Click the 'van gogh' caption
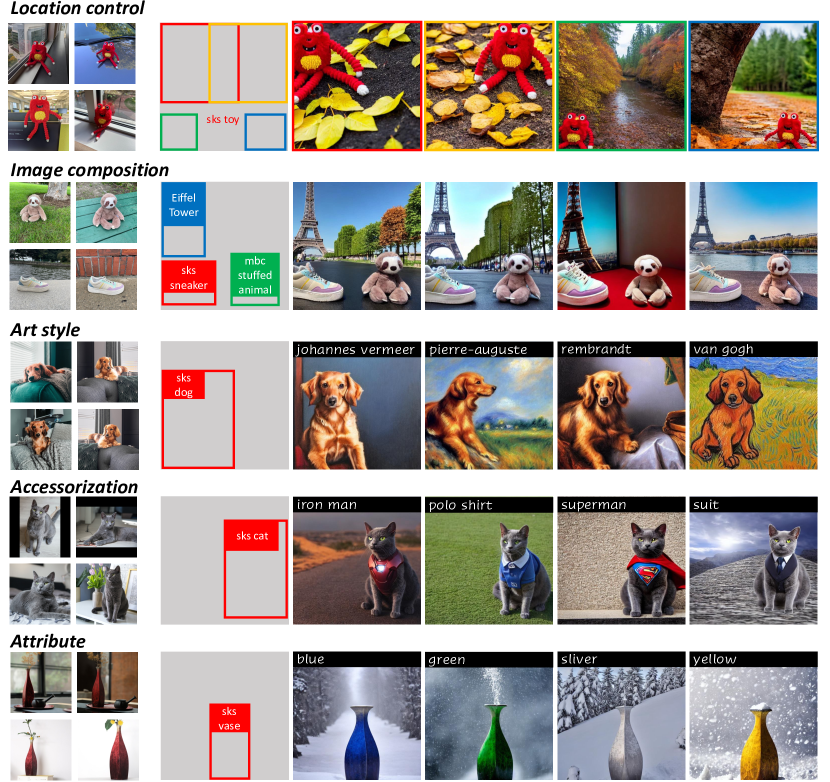Screen dimensions: 830x782 (x=723, y=349)
